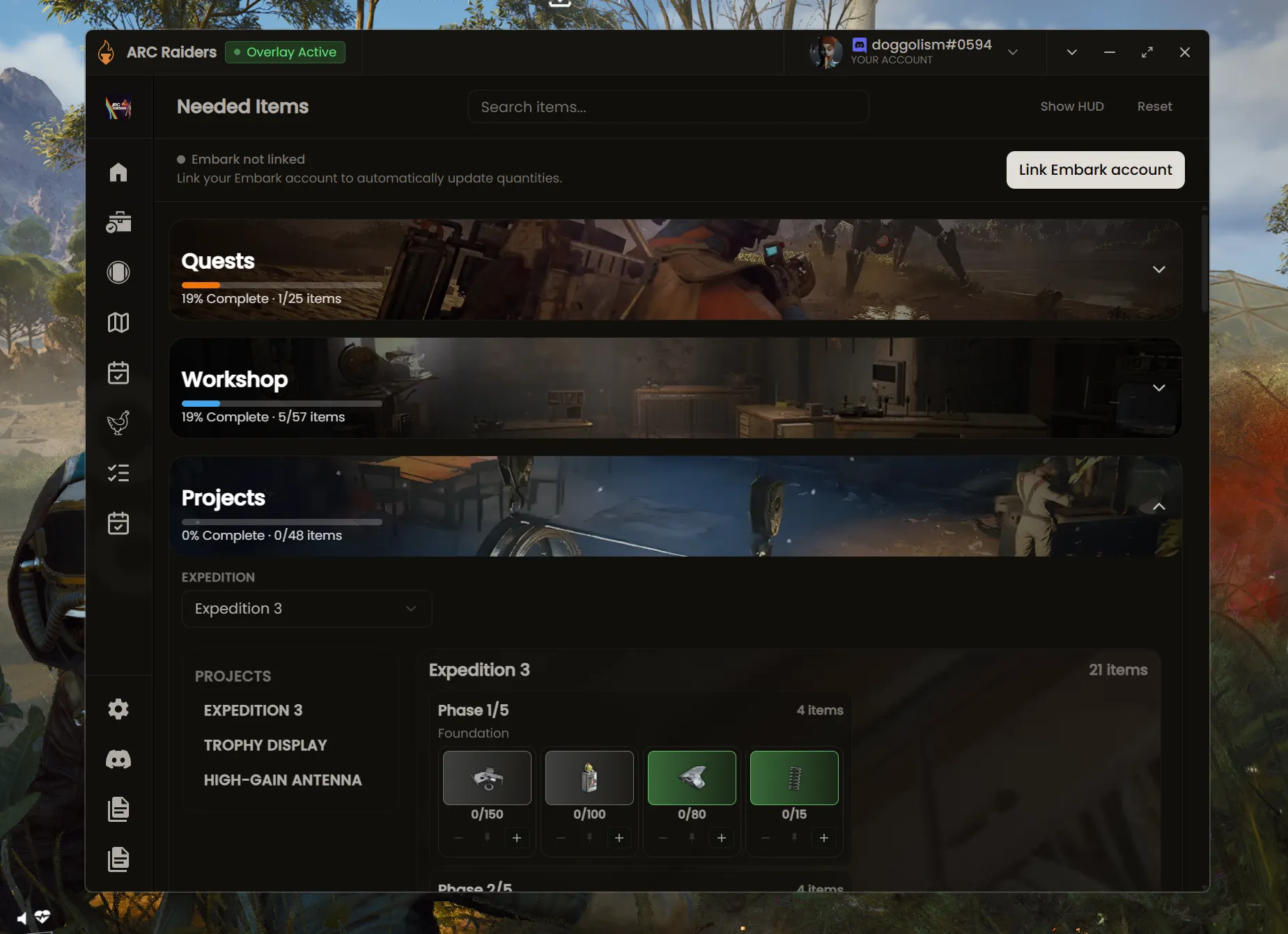Click the canister item image 0/100

589,778
